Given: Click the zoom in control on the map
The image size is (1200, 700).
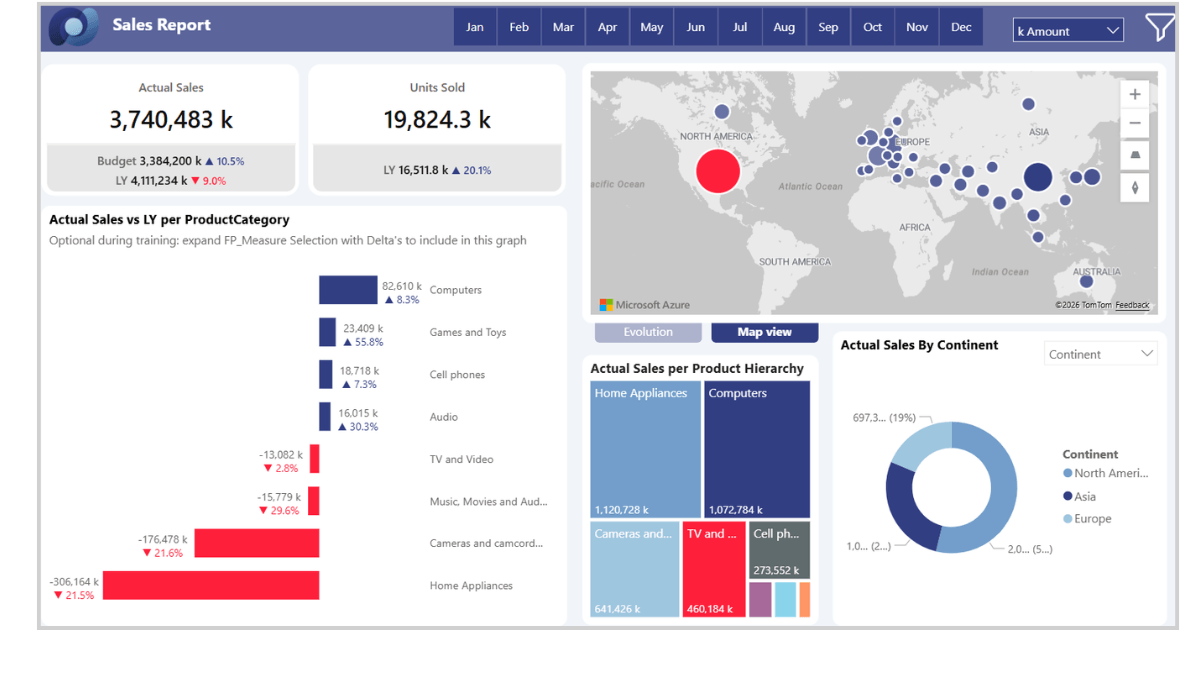Looking at the screenshot, I should click(x=1135, y=93).
